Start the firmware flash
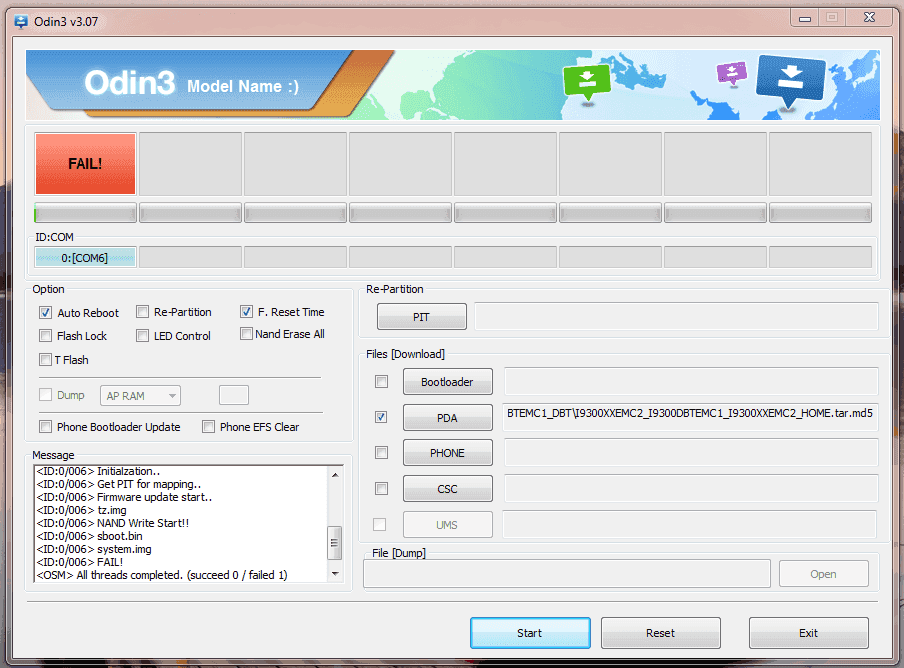 tap(530, 633)
